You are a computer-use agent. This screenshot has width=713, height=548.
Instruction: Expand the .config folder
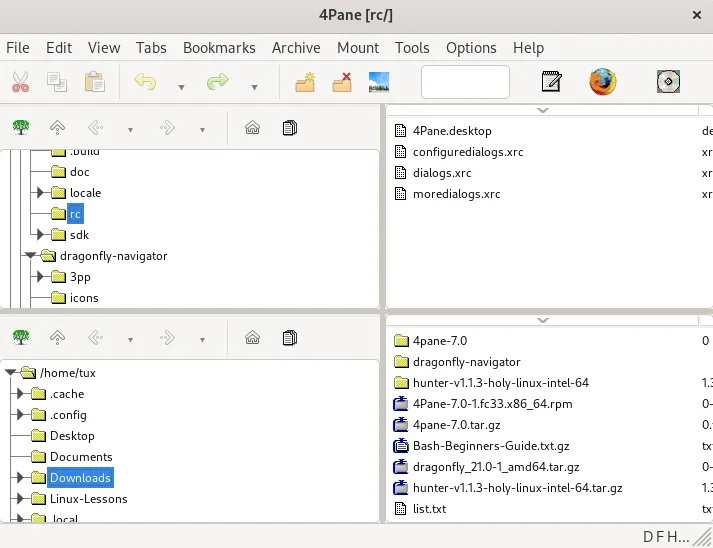click(x=20, y=414)
